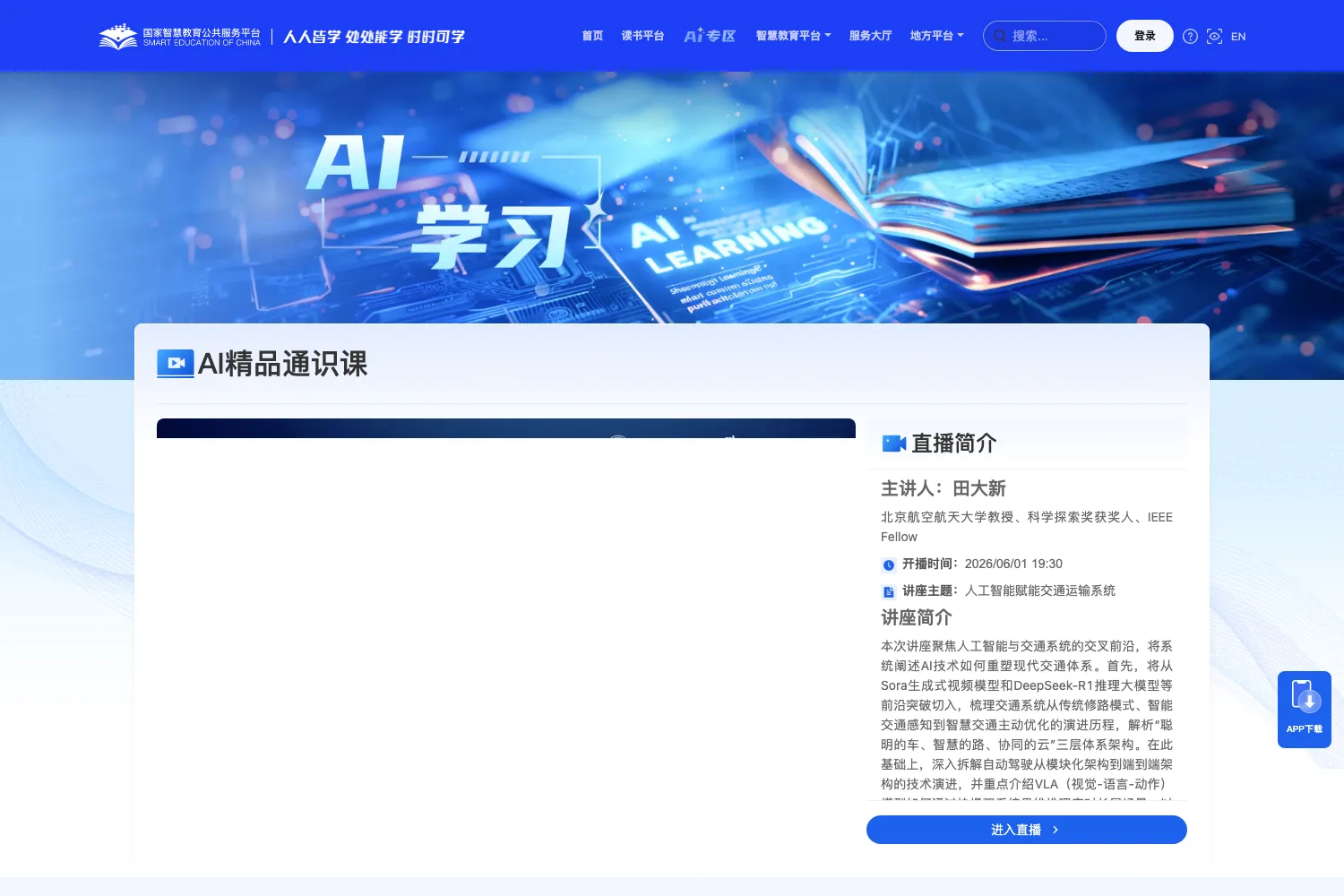Click the slogan 人人皆学 处处能学 时时可学

[375, 37]
